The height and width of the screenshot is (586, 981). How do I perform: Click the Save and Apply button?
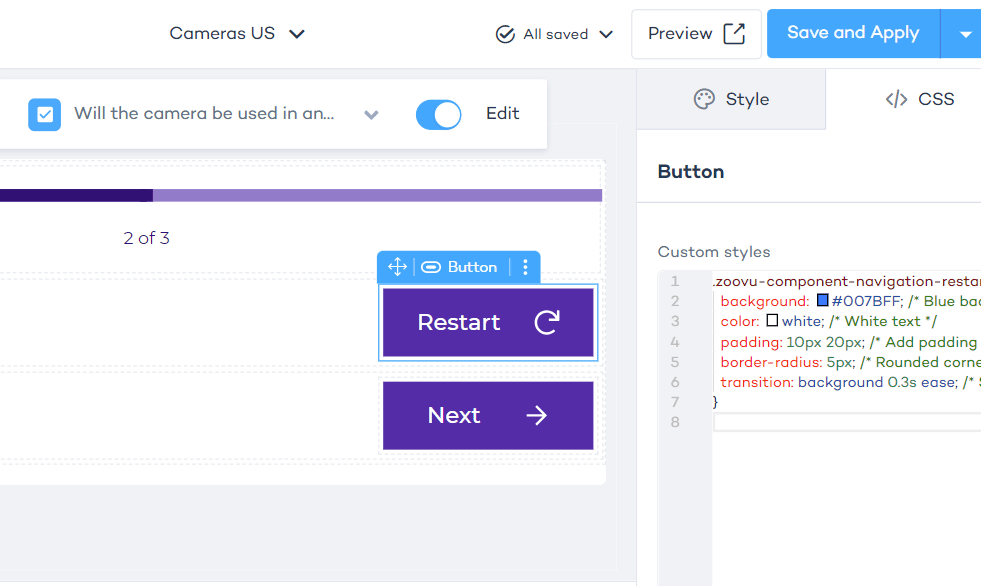click(x=852, y=33)
